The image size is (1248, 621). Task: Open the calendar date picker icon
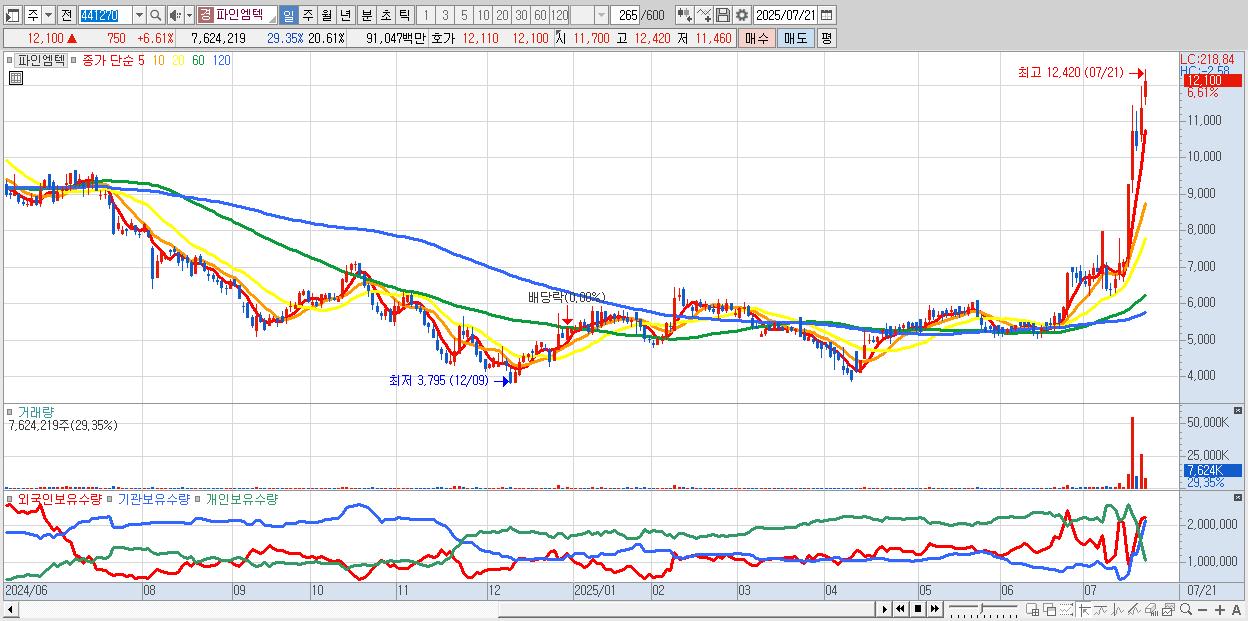pos(826,15)
